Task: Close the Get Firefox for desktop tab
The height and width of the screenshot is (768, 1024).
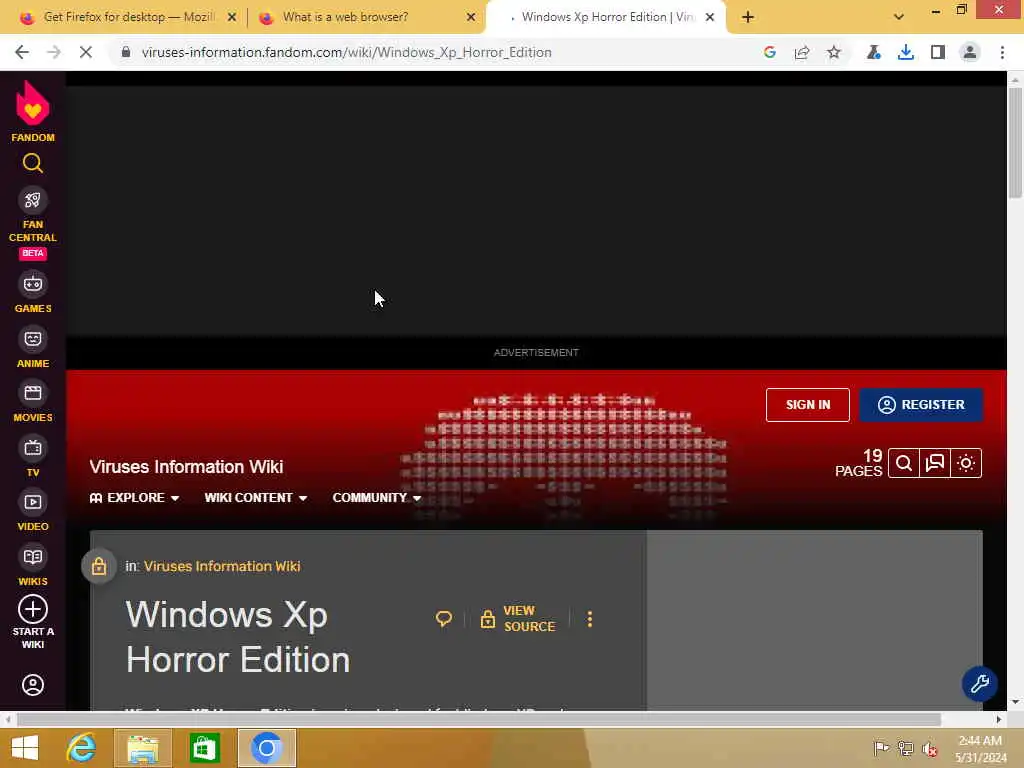Action: click(232, 17)
